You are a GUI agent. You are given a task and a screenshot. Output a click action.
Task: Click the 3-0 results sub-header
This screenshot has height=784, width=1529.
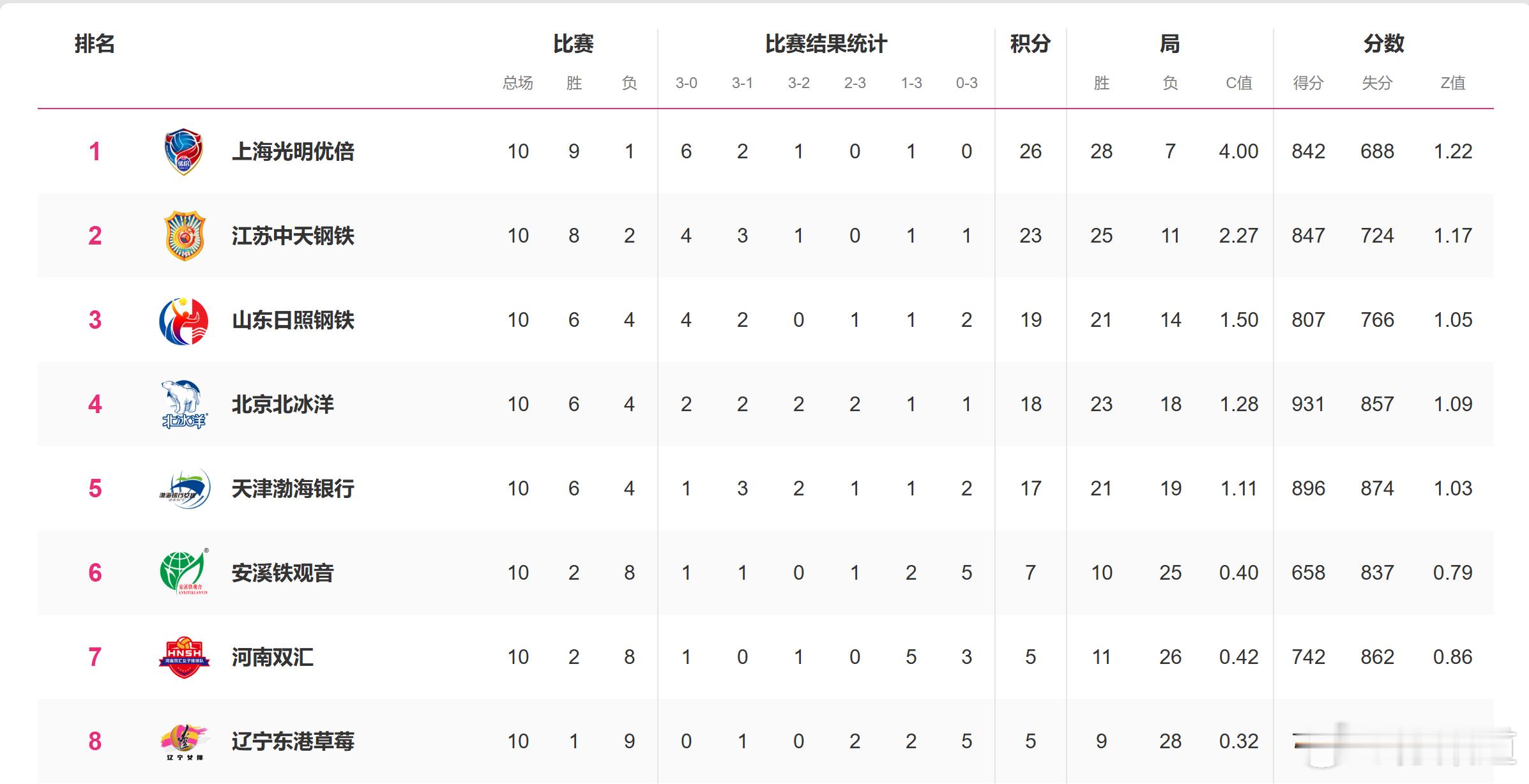686,83
